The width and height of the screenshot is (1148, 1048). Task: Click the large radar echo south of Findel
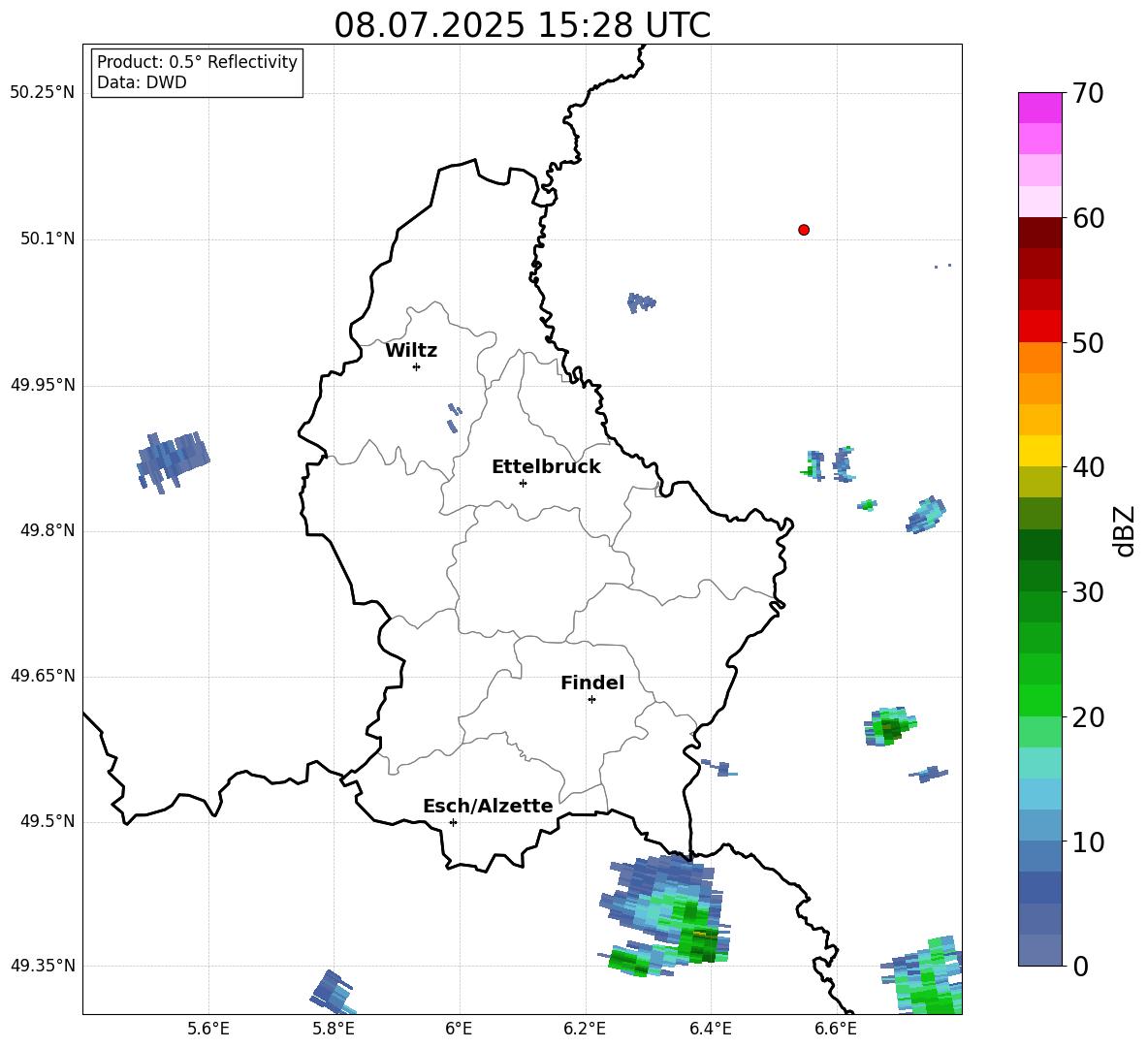tap(666, 915)
